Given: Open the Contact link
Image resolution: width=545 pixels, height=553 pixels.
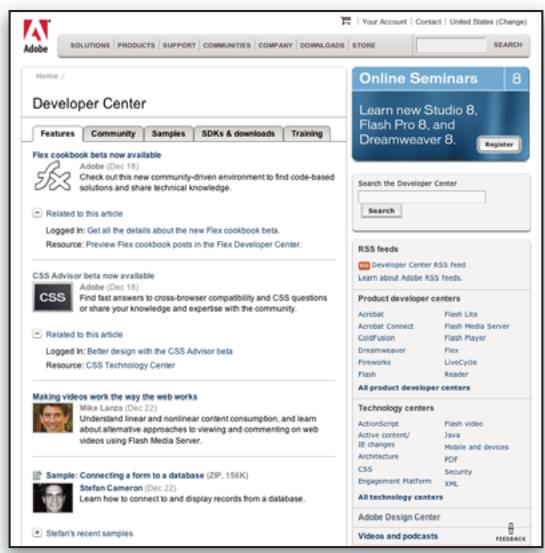Looking at the screenshot, I should tap(428, 22).
